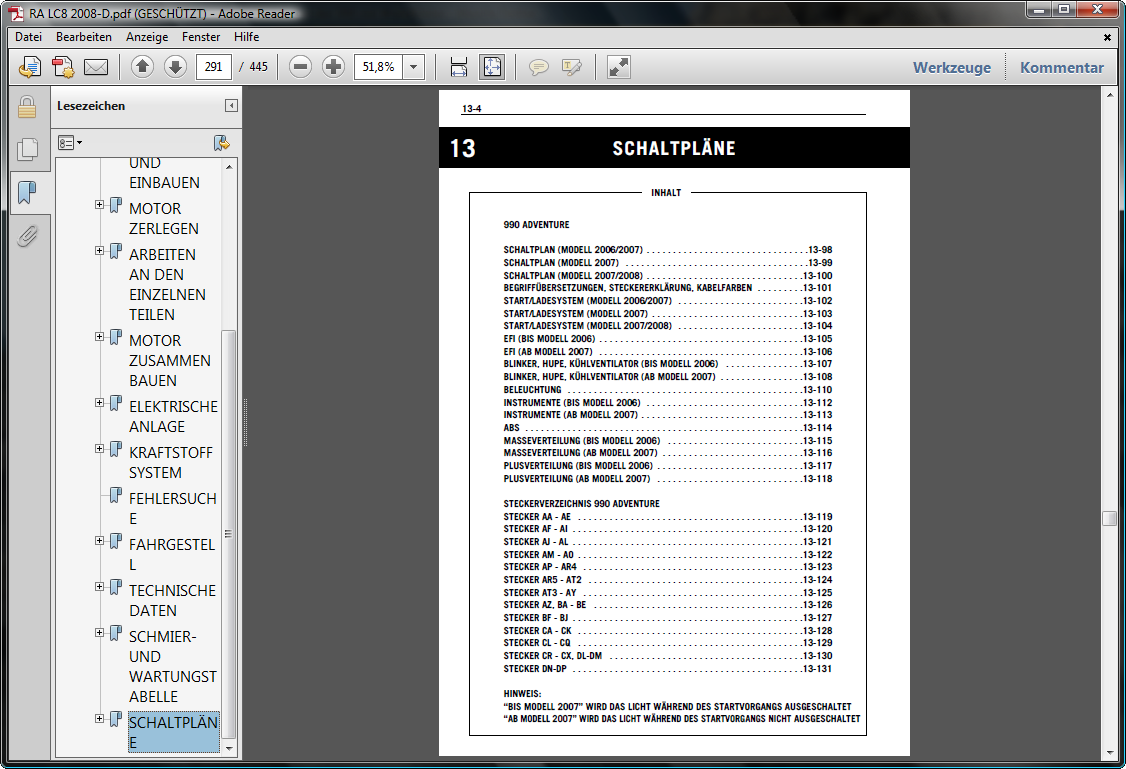1126x769 pixels.
Task: Go to next page with down arrow
Action: point(175,67)
